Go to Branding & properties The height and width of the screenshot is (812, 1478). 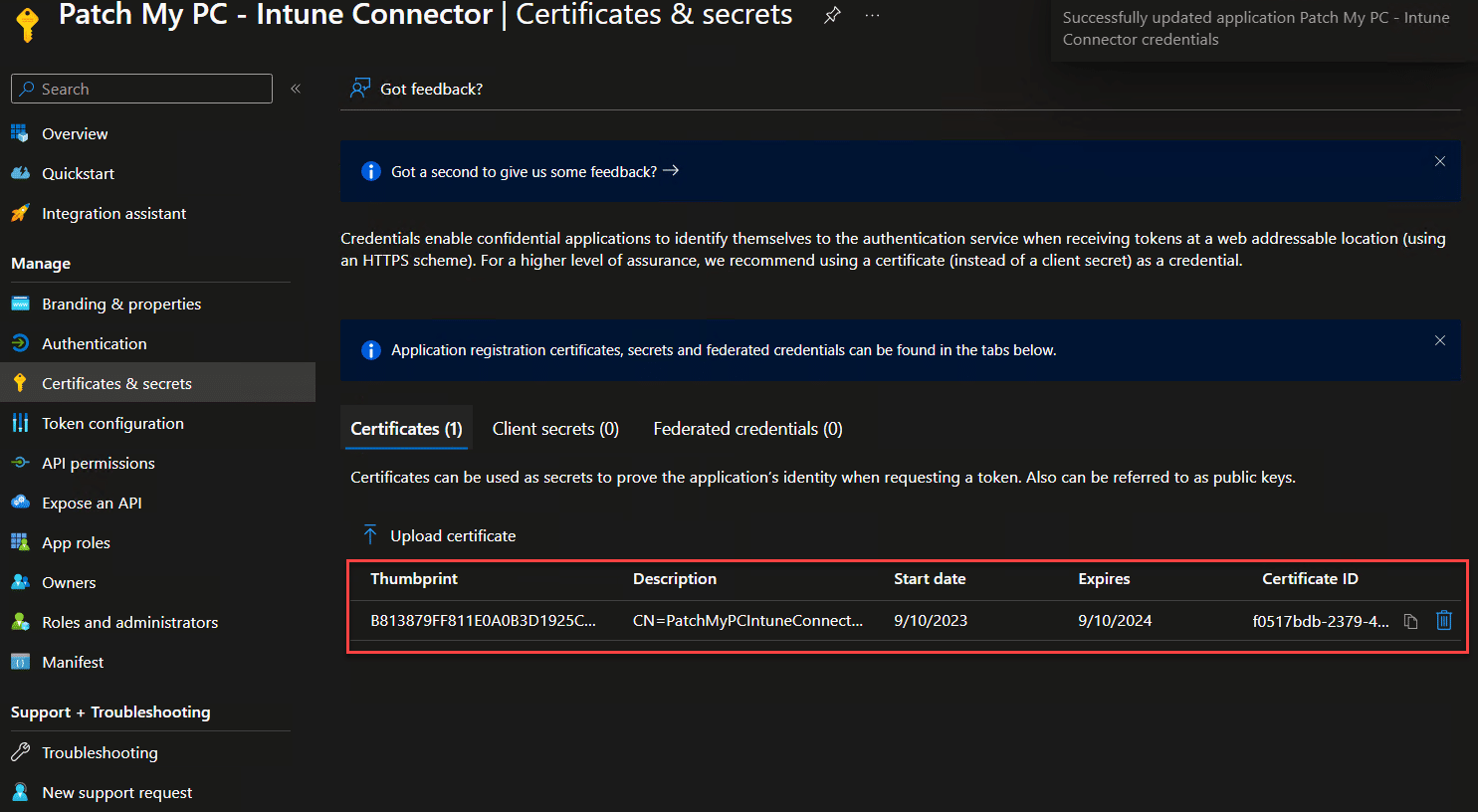coord(120,304)
